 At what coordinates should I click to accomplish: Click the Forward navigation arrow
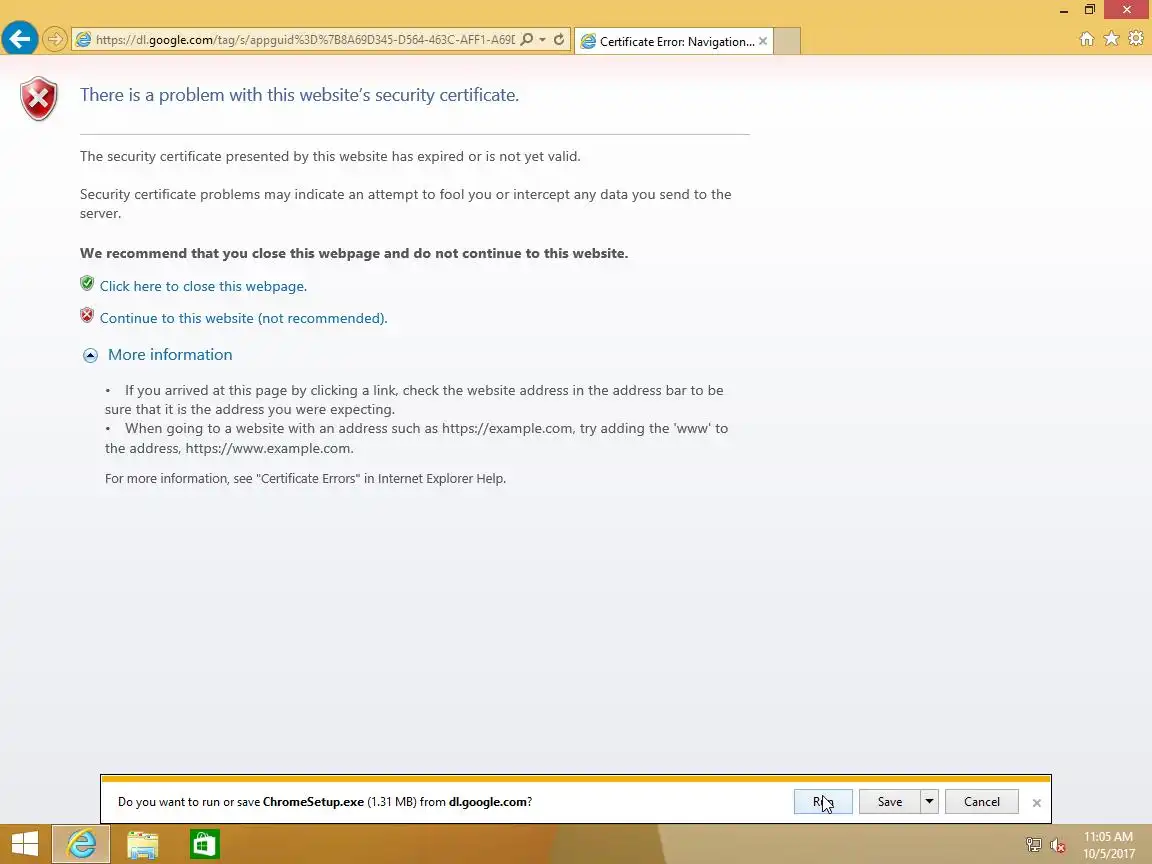tap(54, 39)
